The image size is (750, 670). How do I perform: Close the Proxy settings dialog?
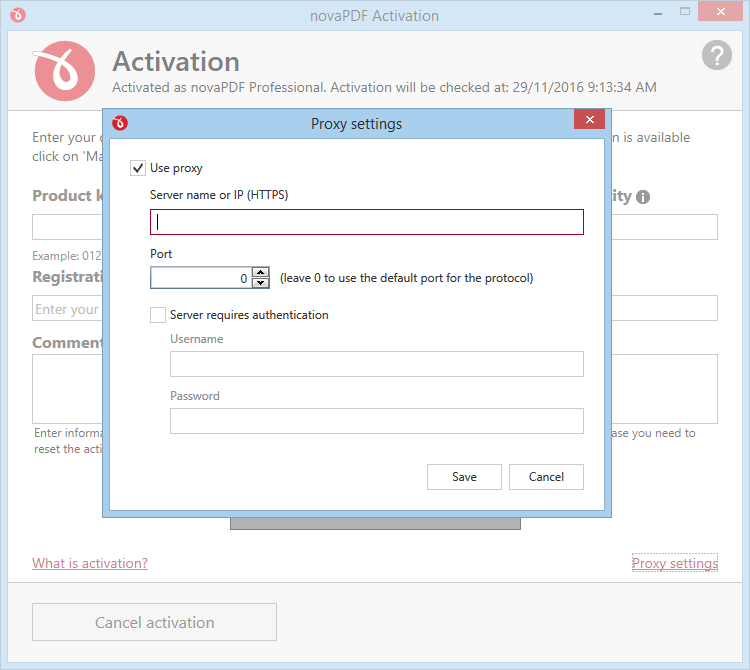pyautogui.click(x=589, y=120)
